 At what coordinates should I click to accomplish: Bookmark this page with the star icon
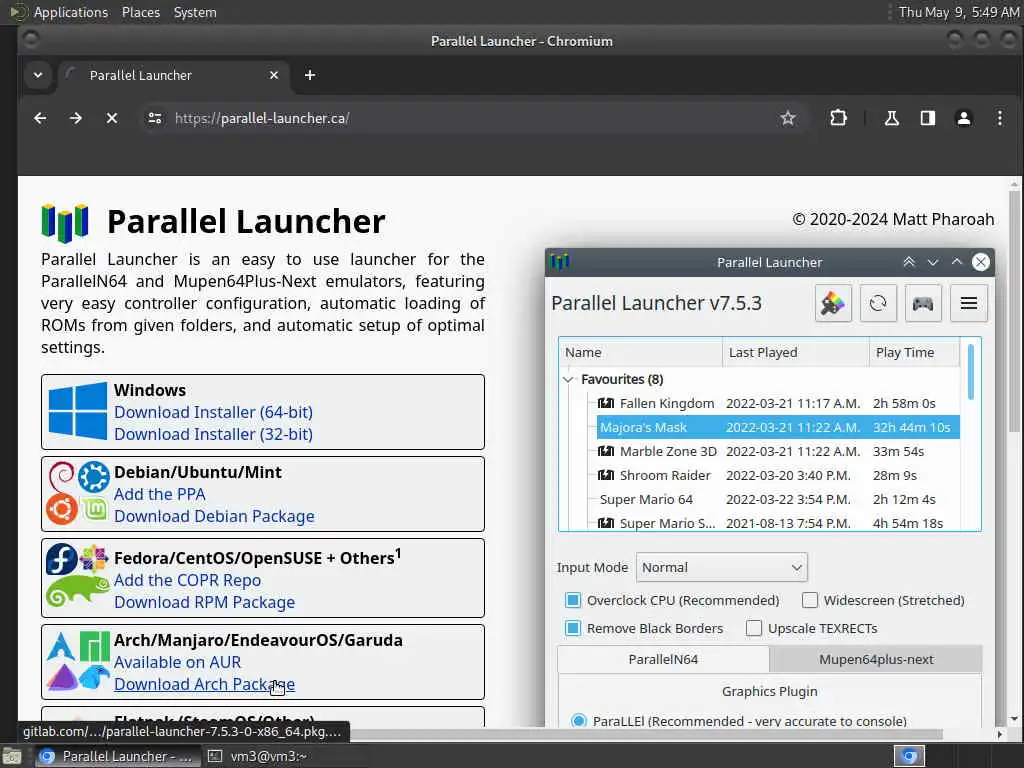click(x=788, y=118)
